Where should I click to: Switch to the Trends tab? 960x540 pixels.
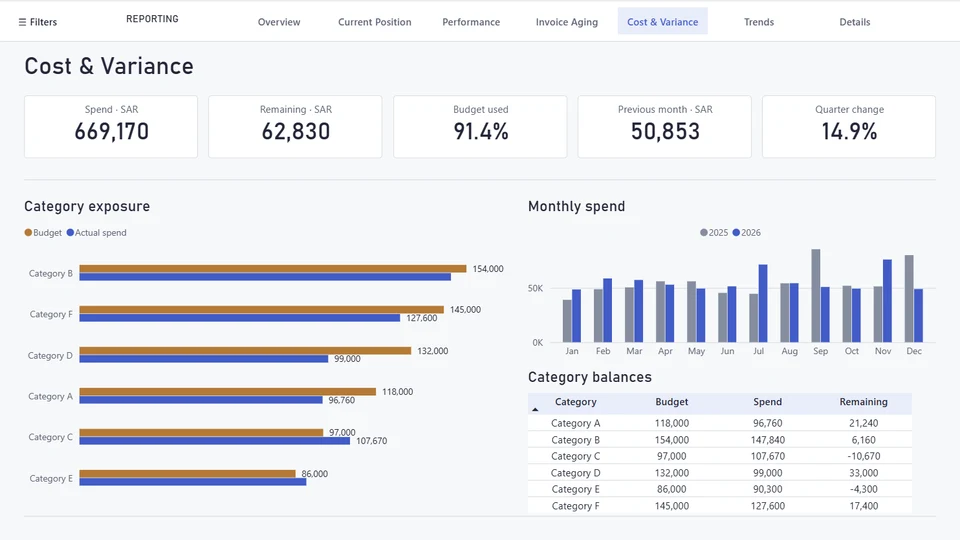[x=759, y=22]
